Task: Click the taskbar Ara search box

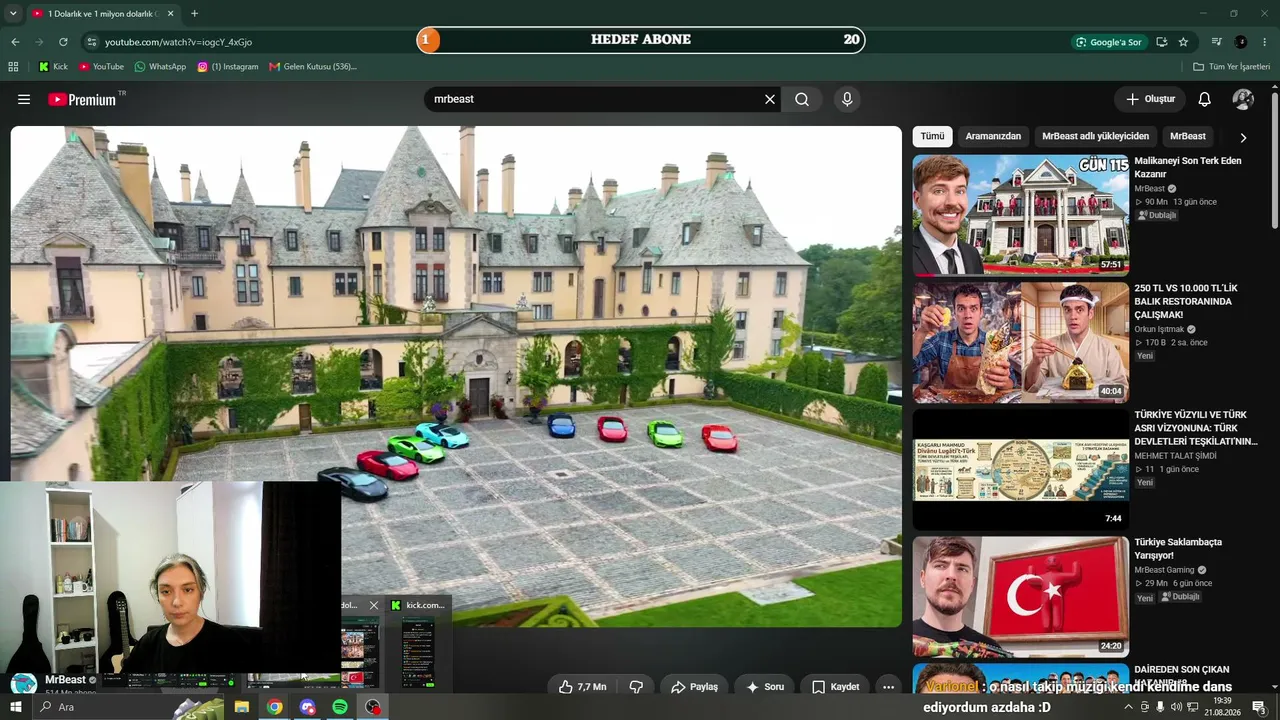Action: [x=127, y=707]
